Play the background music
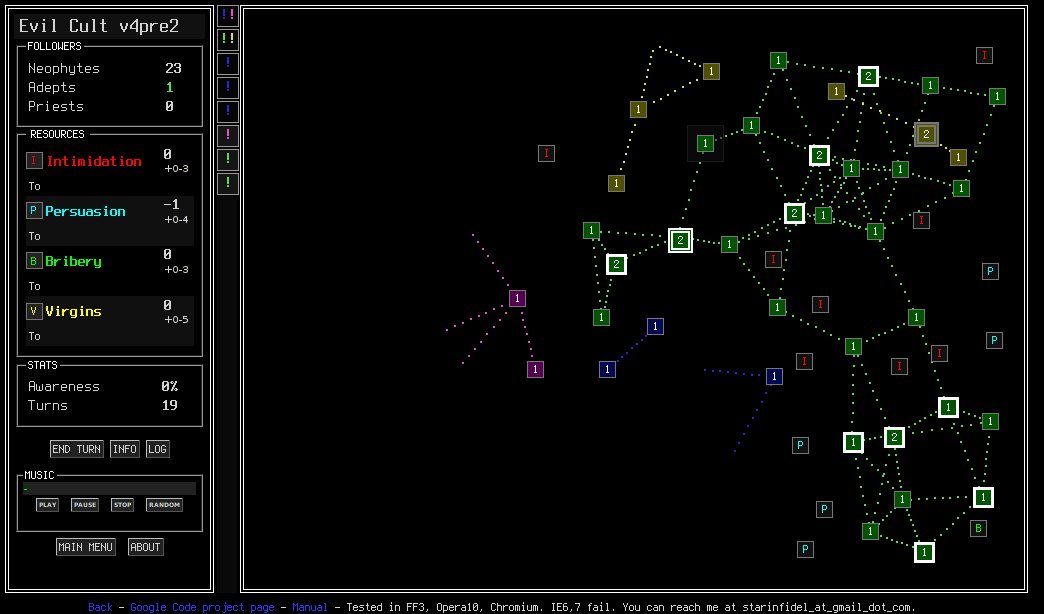The width and height of the screenshot is (1044, 614). click(48, 505)
